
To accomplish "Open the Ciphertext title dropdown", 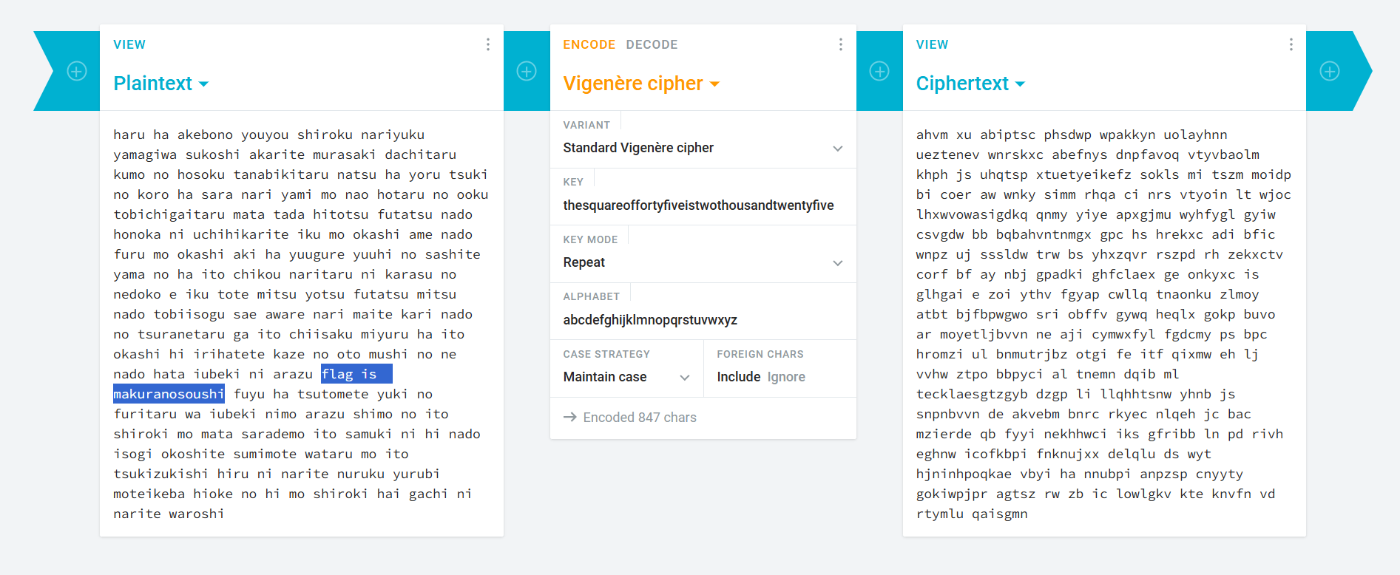I will click(x=970, y=84).
